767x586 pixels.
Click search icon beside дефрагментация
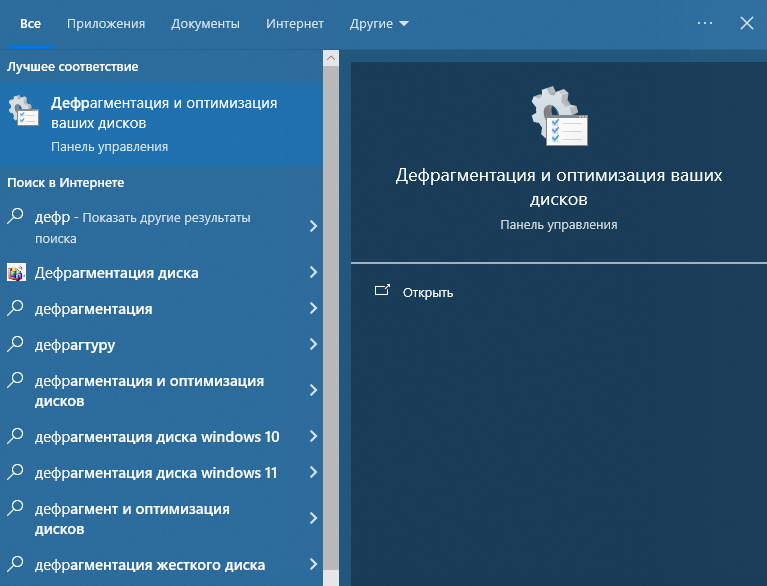click(x=15, y=308)
